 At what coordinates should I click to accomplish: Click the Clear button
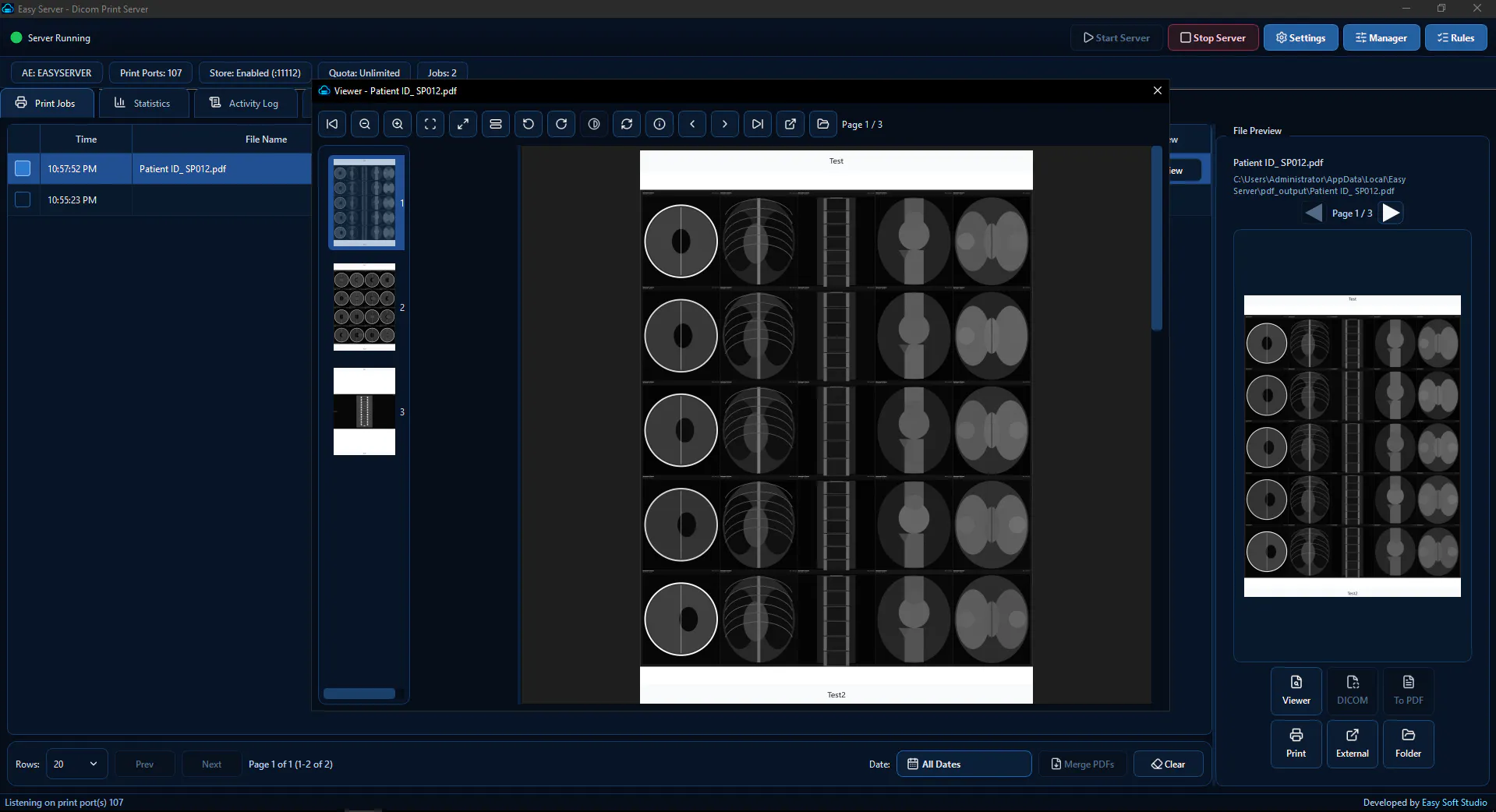click(1168, 764)
